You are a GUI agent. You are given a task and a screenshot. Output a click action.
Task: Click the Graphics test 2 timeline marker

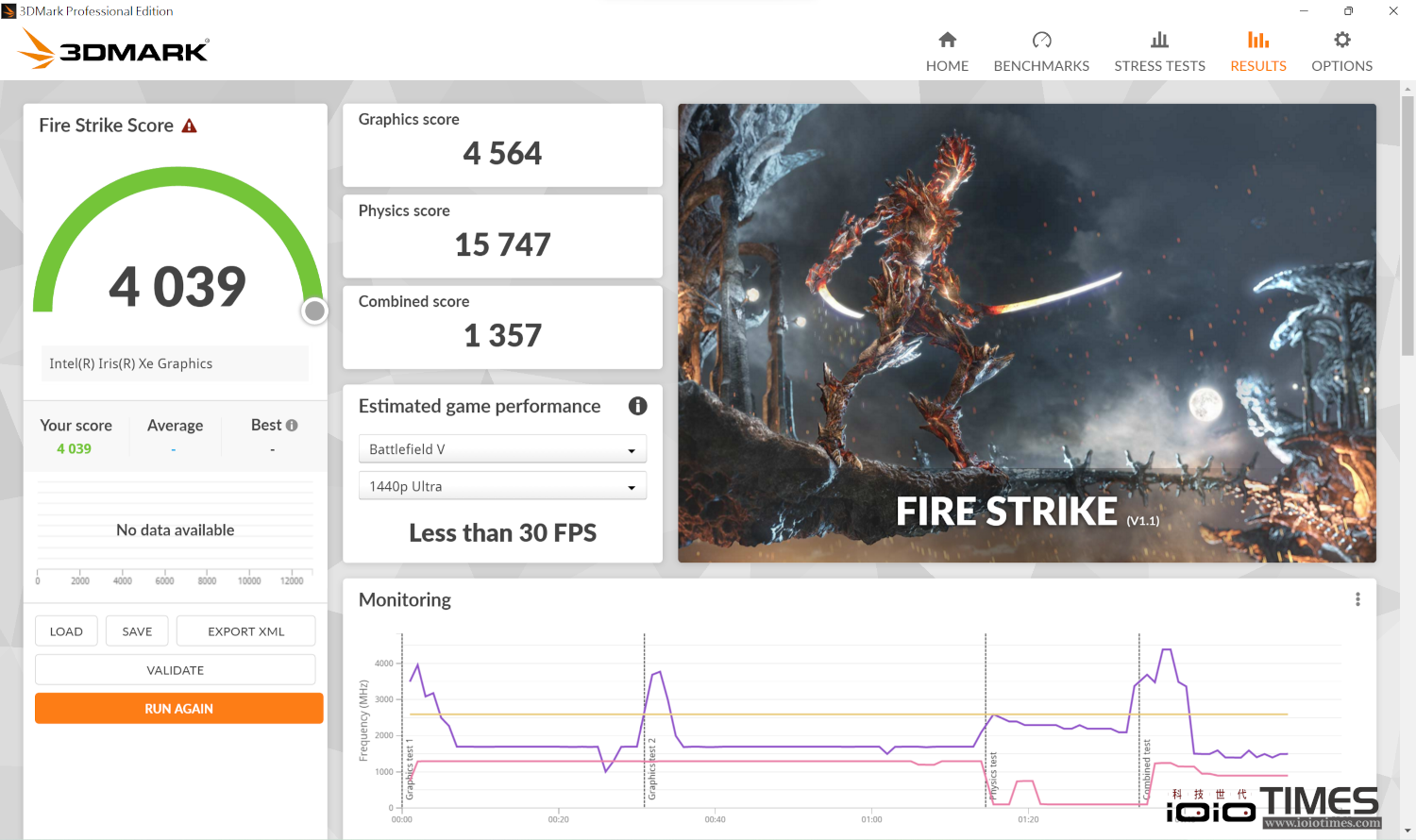tap(651, 769)
